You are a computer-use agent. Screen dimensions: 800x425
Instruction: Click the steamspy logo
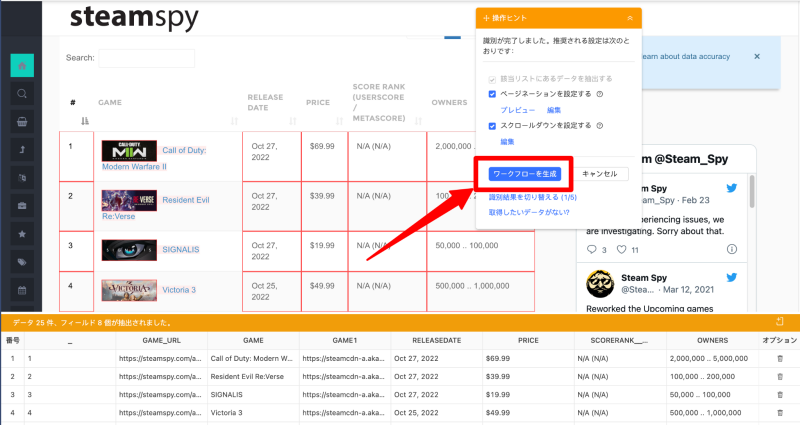click(x=134, y=18)
